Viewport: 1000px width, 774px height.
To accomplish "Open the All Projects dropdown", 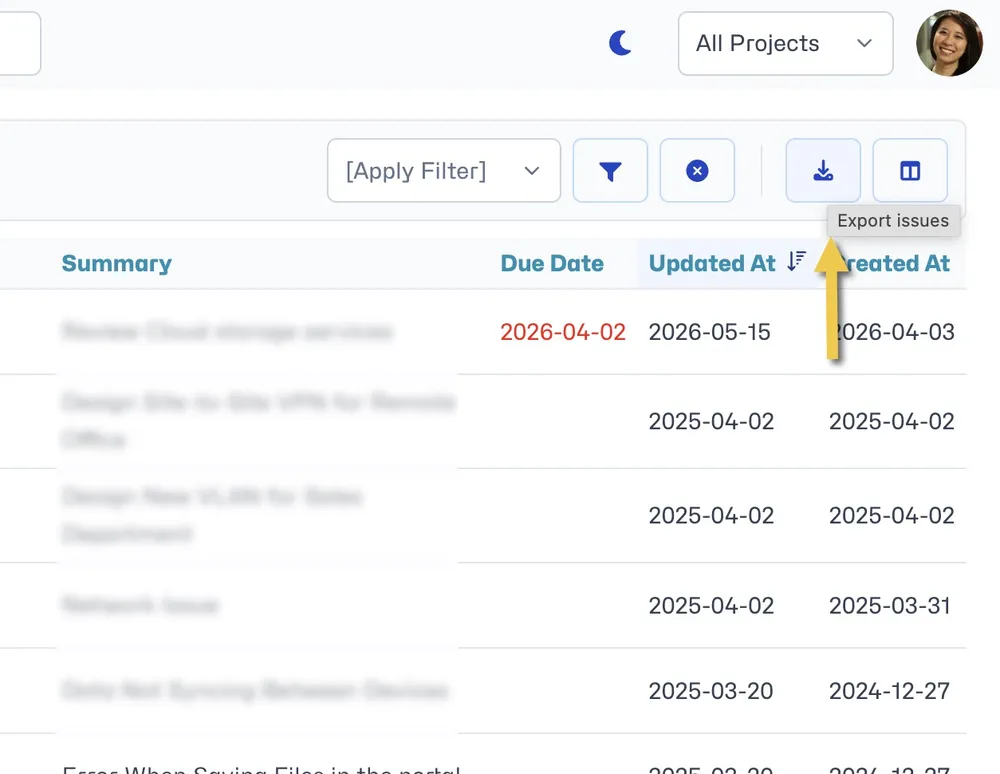I will pos(785,43).
